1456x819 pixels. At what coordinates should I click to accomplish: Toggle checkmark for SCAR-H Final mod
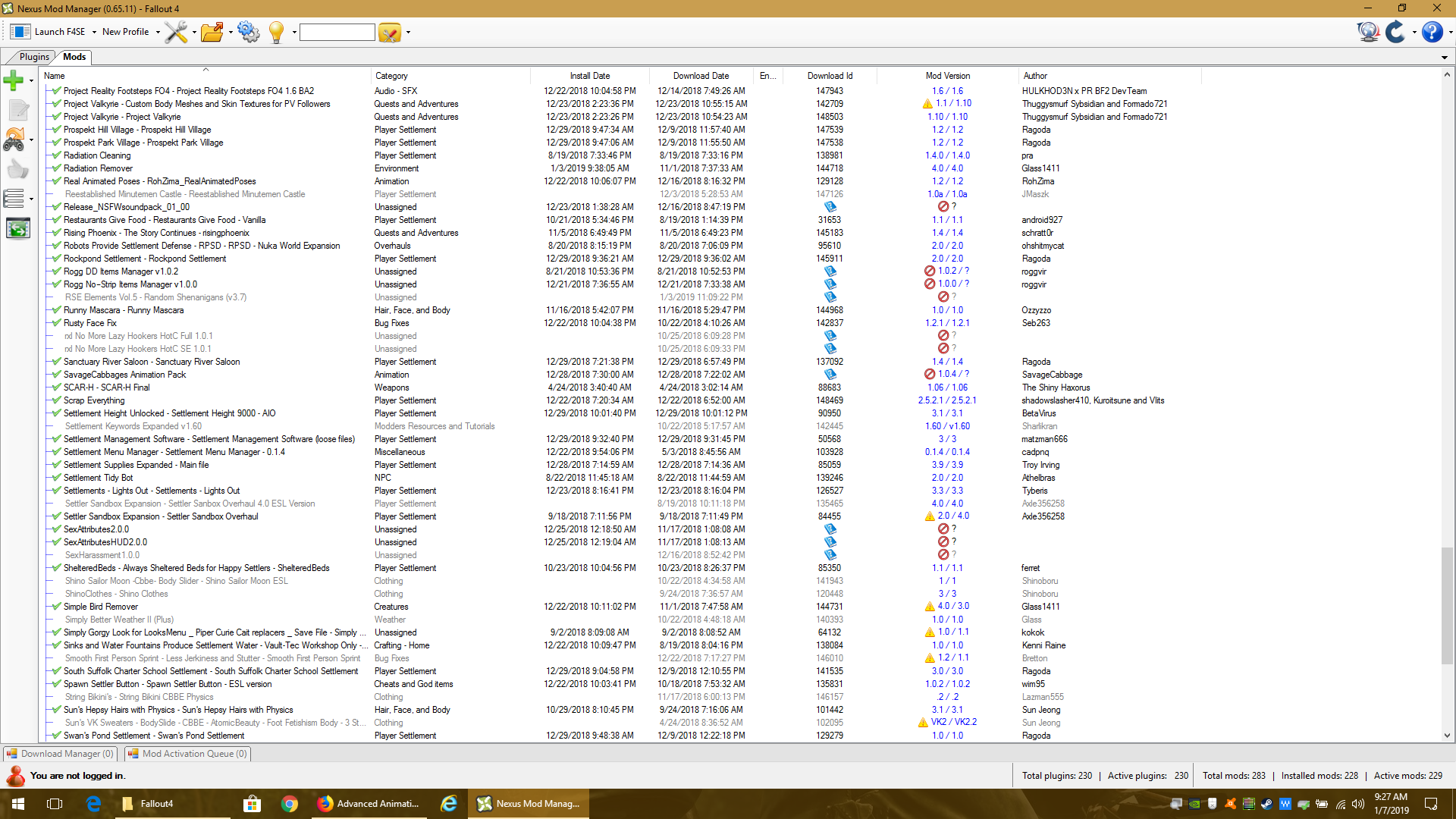coord(55,388)
